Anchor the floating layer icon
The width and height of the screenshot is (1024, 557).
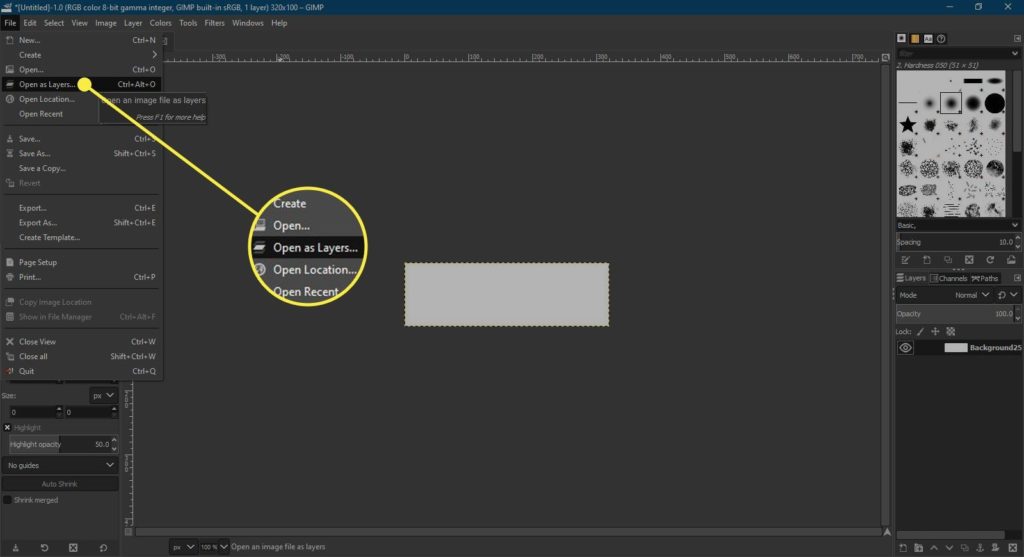point(980,548)
